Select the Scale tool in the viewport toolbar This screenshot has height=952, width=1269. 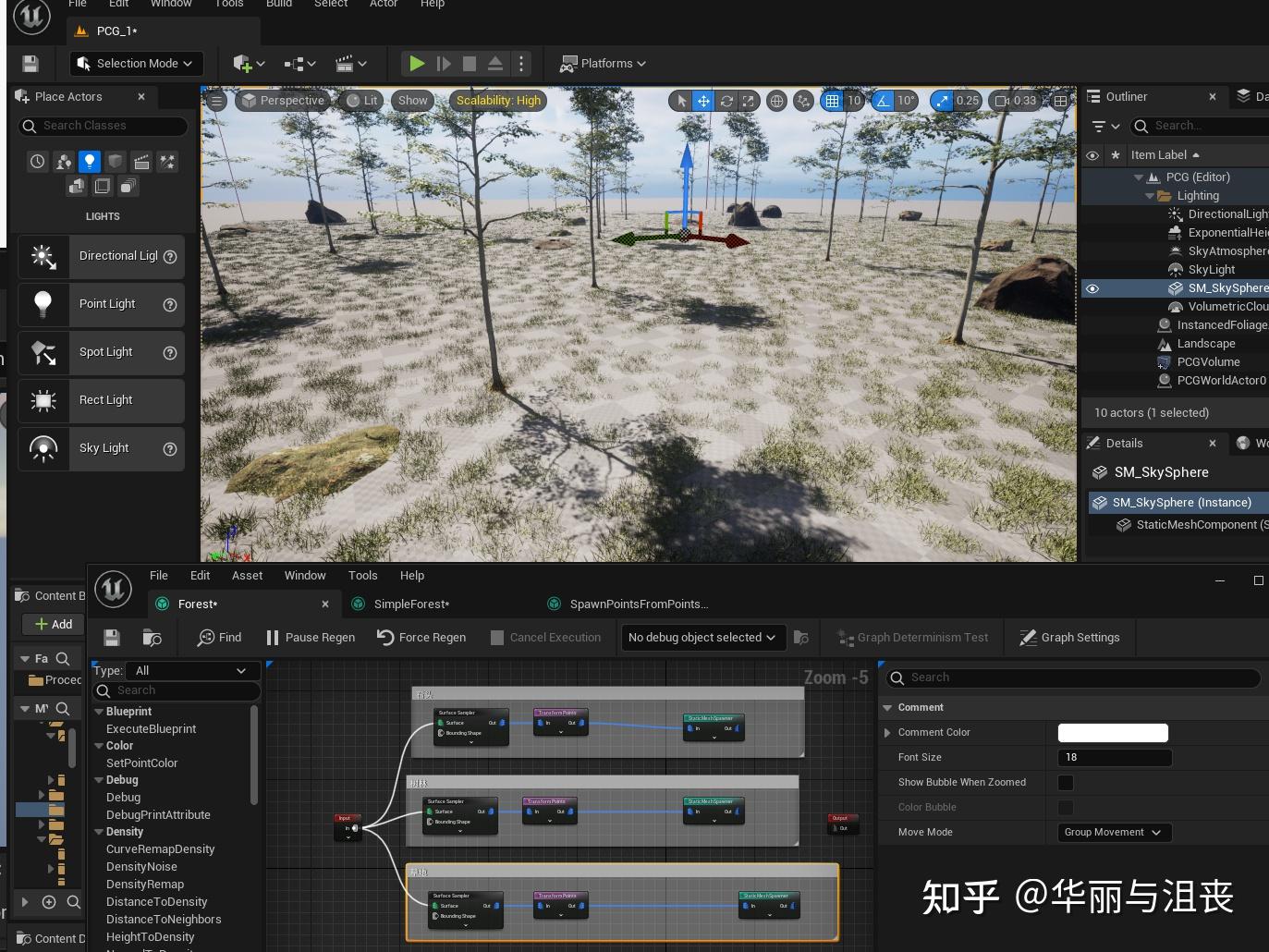click(x=749, y=101)
